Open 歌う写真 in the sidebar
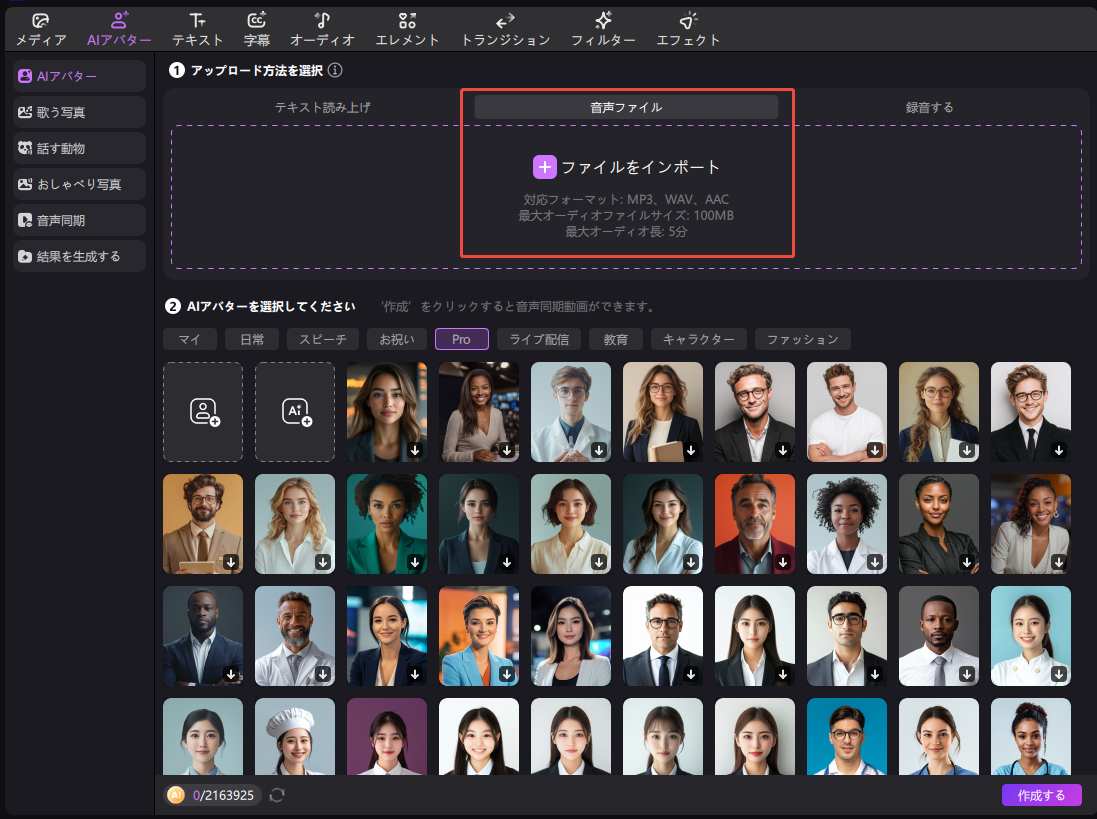This screenshot has width=1097, height=819. click(x=79, y=112)
